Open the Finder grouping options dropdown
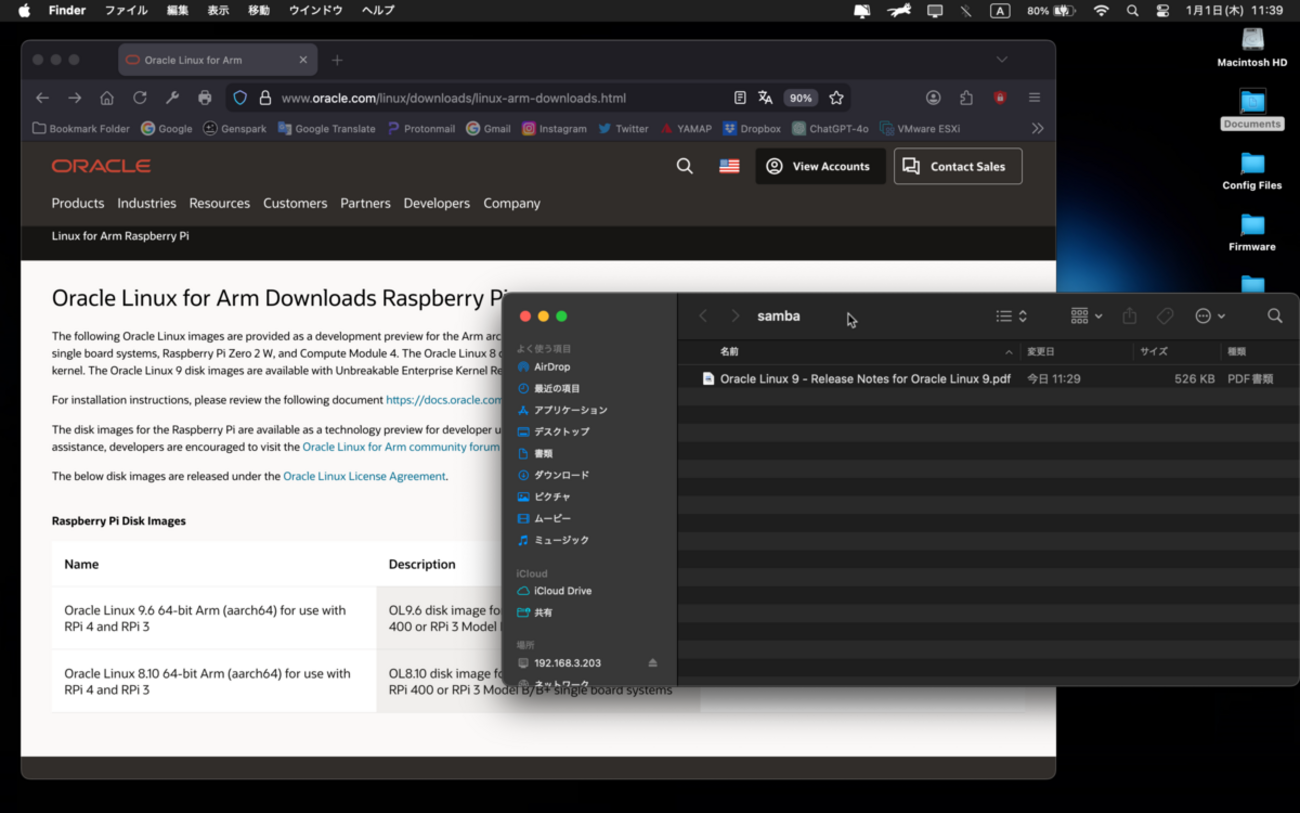1300x813 pixels. pos(1086,316)
